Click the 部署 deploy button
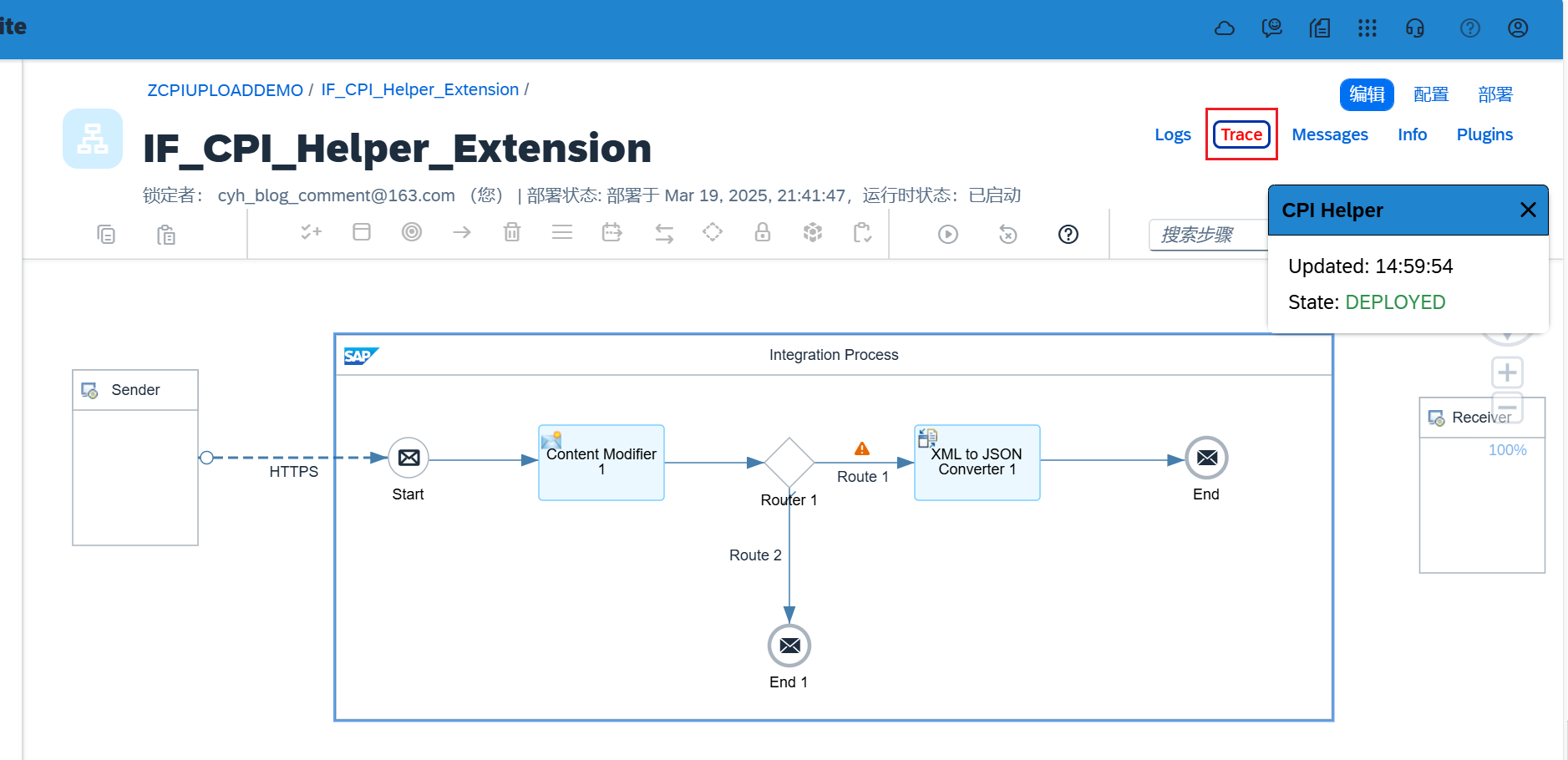This screenshot has width=1568, height=760. tap(1494, 94)
